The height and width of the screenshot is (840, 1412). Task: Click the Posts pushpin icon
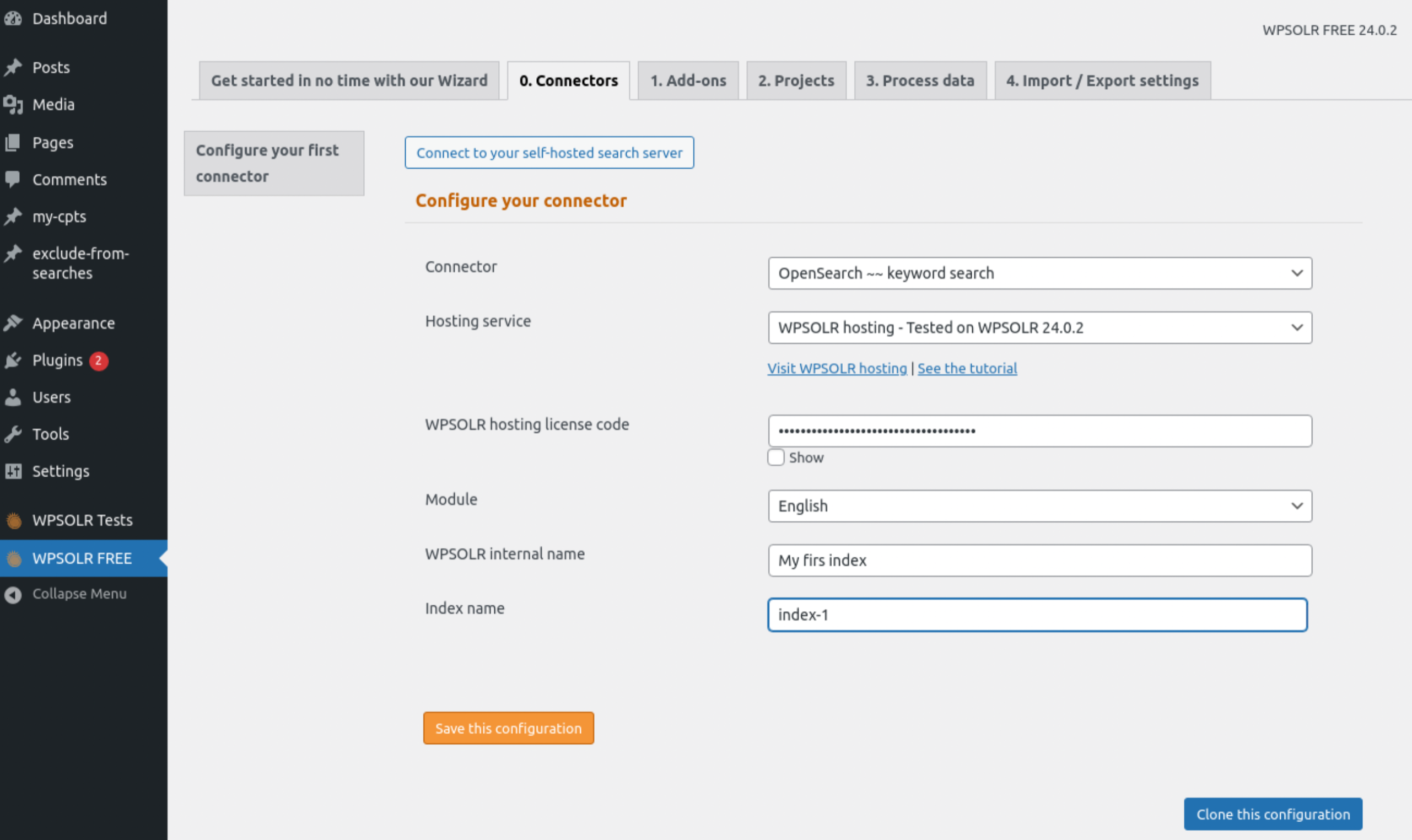(13, 67)
